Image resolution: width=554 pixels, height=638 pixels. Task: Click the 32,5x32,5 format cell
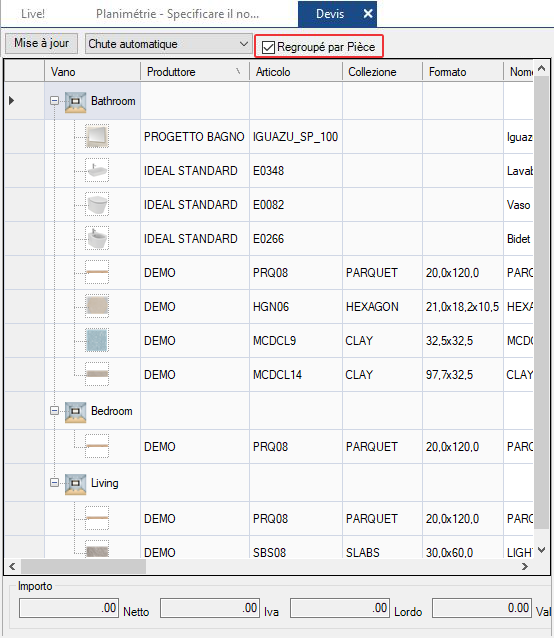463,341
